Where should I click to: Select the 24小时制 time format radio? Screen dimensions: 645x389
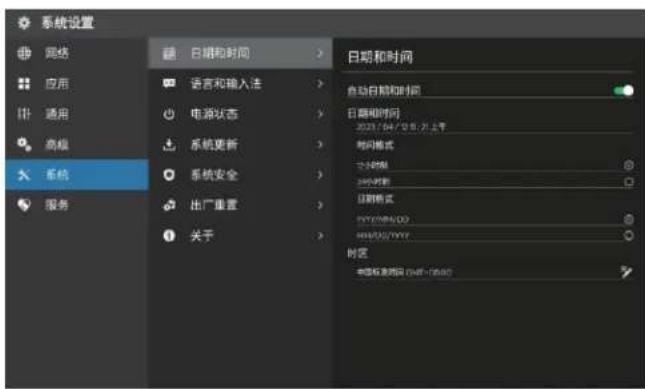tap(628, 181)
